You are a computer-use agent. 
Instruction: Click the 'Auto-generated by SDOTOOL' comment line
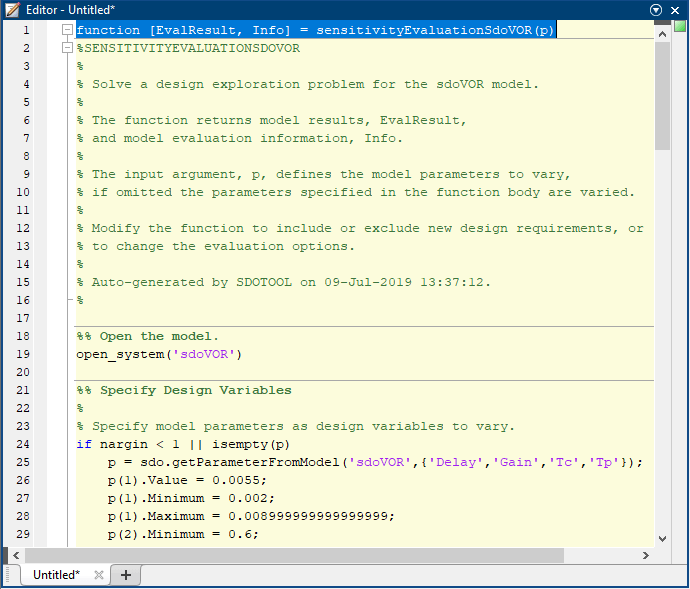tap(284, 282)
